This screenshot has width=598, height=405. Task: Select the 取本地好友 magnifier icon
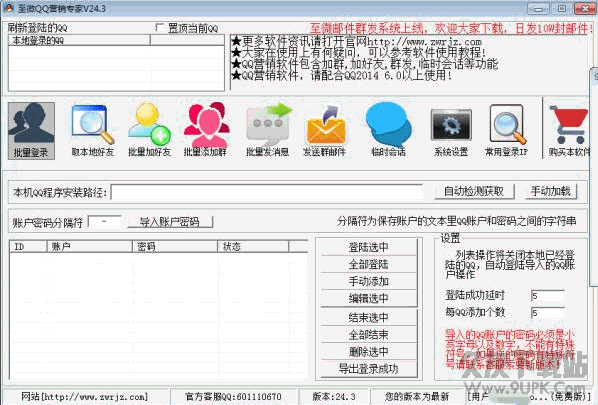coord(93,125)
